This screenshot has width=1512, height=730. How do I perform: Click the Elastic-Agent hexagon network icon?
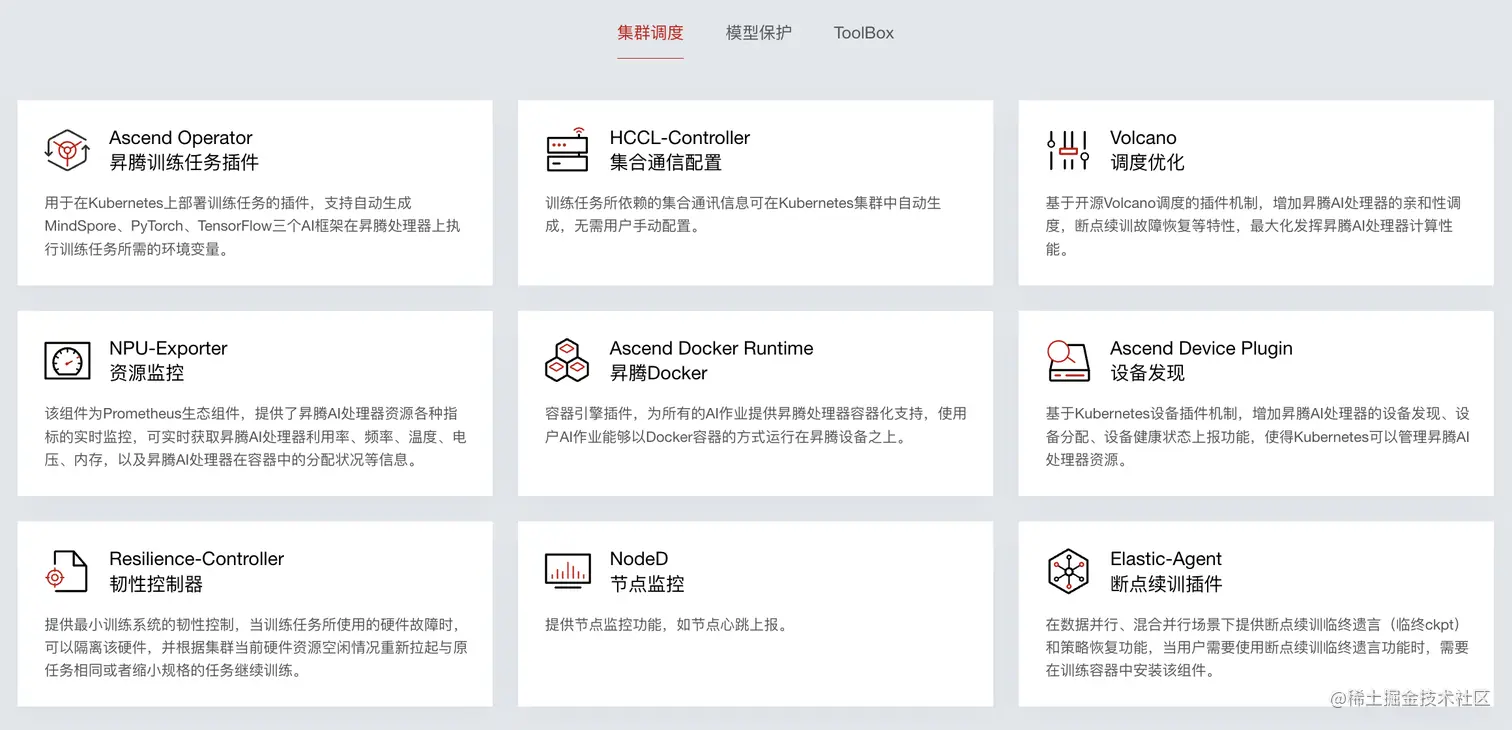point(1068,571)
